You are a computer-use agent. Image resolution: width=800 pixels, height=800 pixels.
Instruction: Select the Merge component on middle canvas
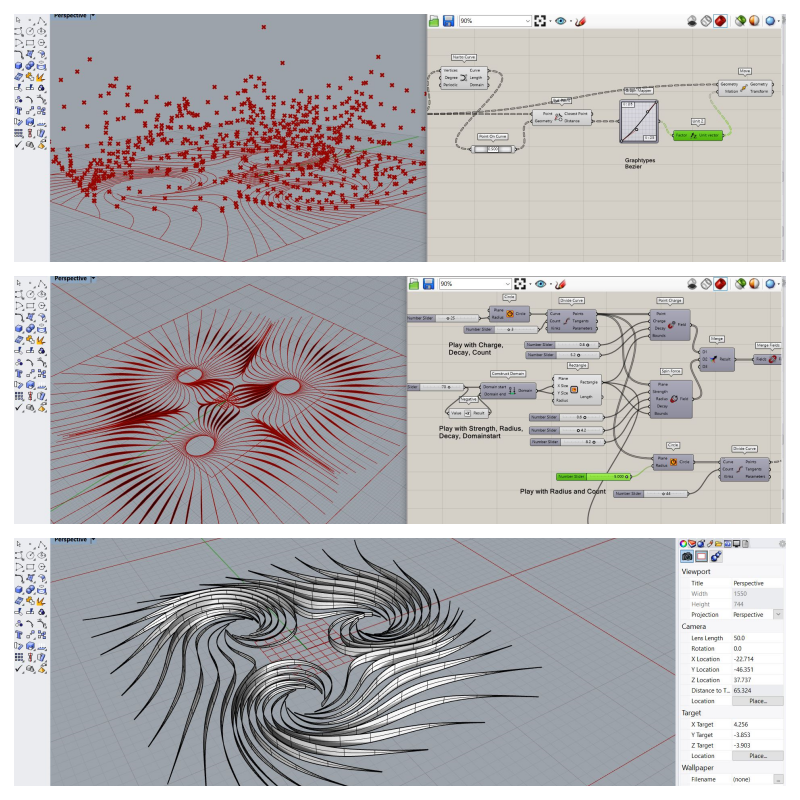pos(716,359)
